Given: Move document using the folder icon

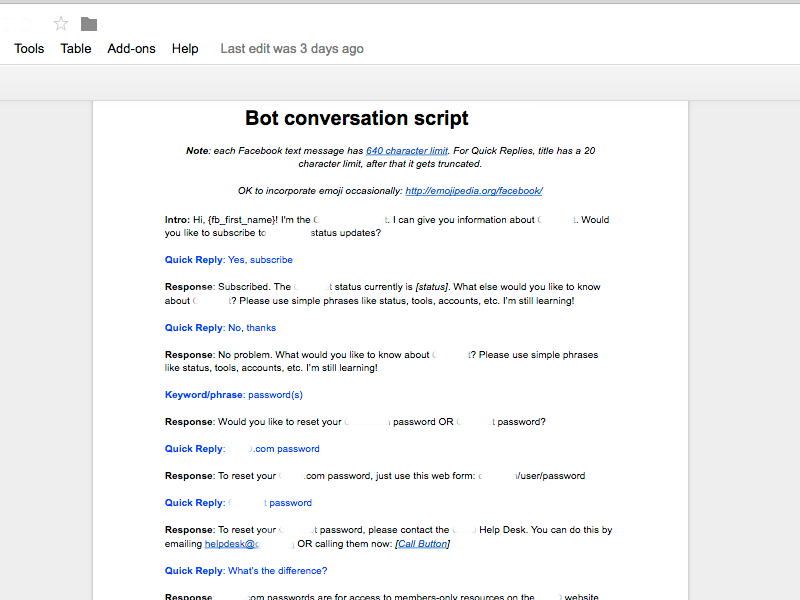Looking at the screenshot, I should tap(89, 24).
